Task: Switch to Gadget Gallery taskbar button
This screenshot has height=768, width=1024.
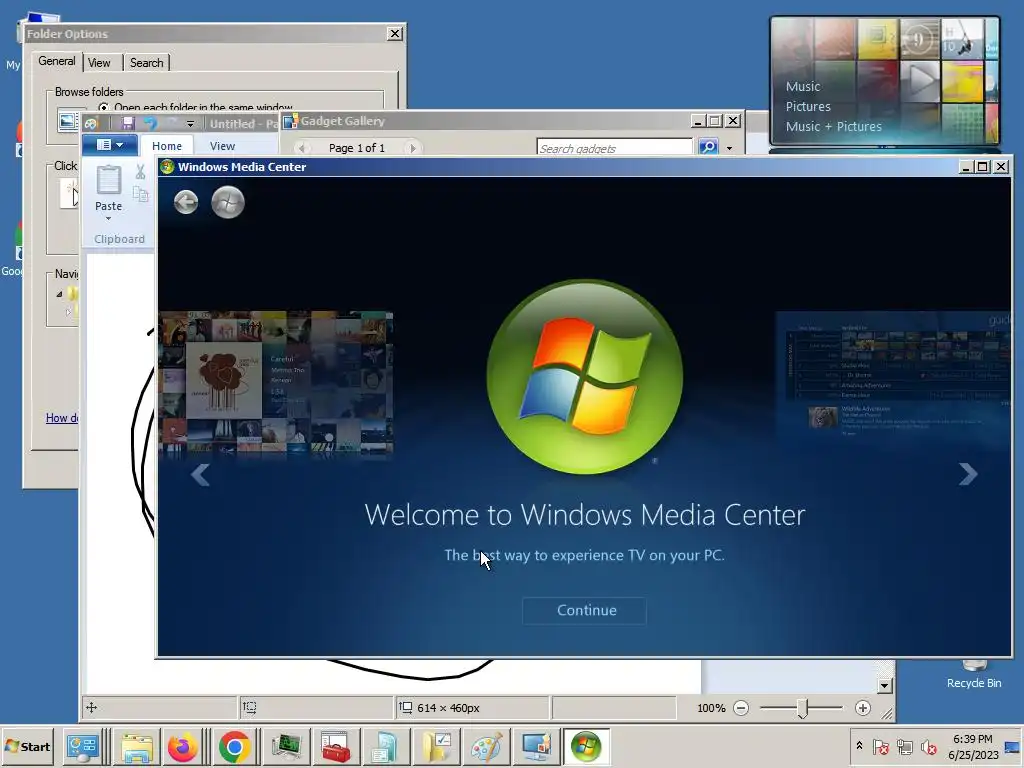Action: coord(536,747)
